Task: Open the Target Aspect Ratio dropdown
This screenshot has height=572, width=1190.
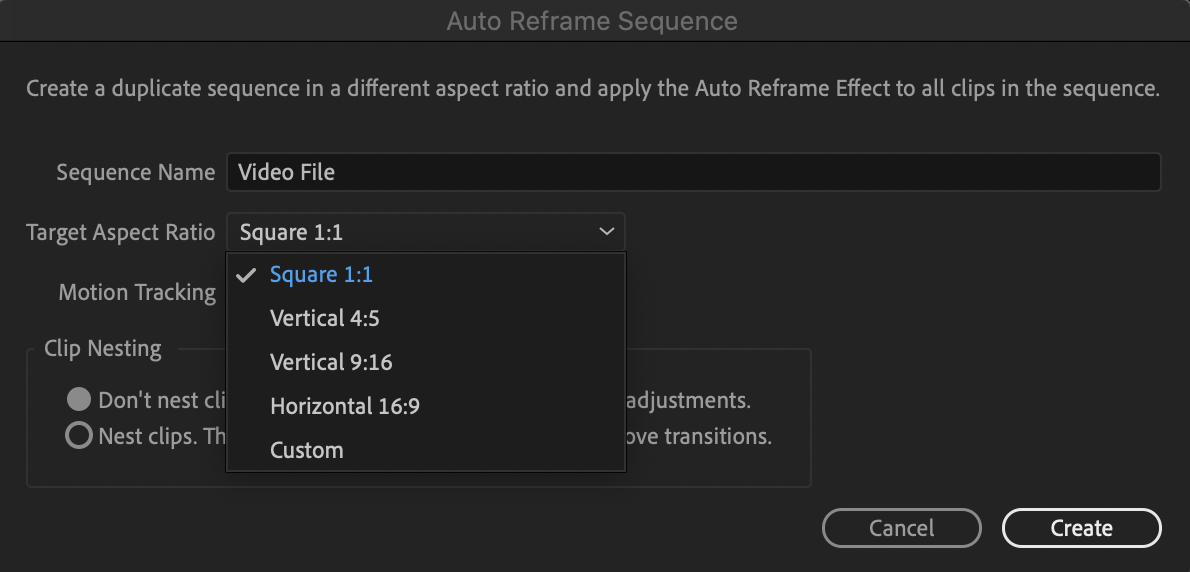Action: point(425,232)
